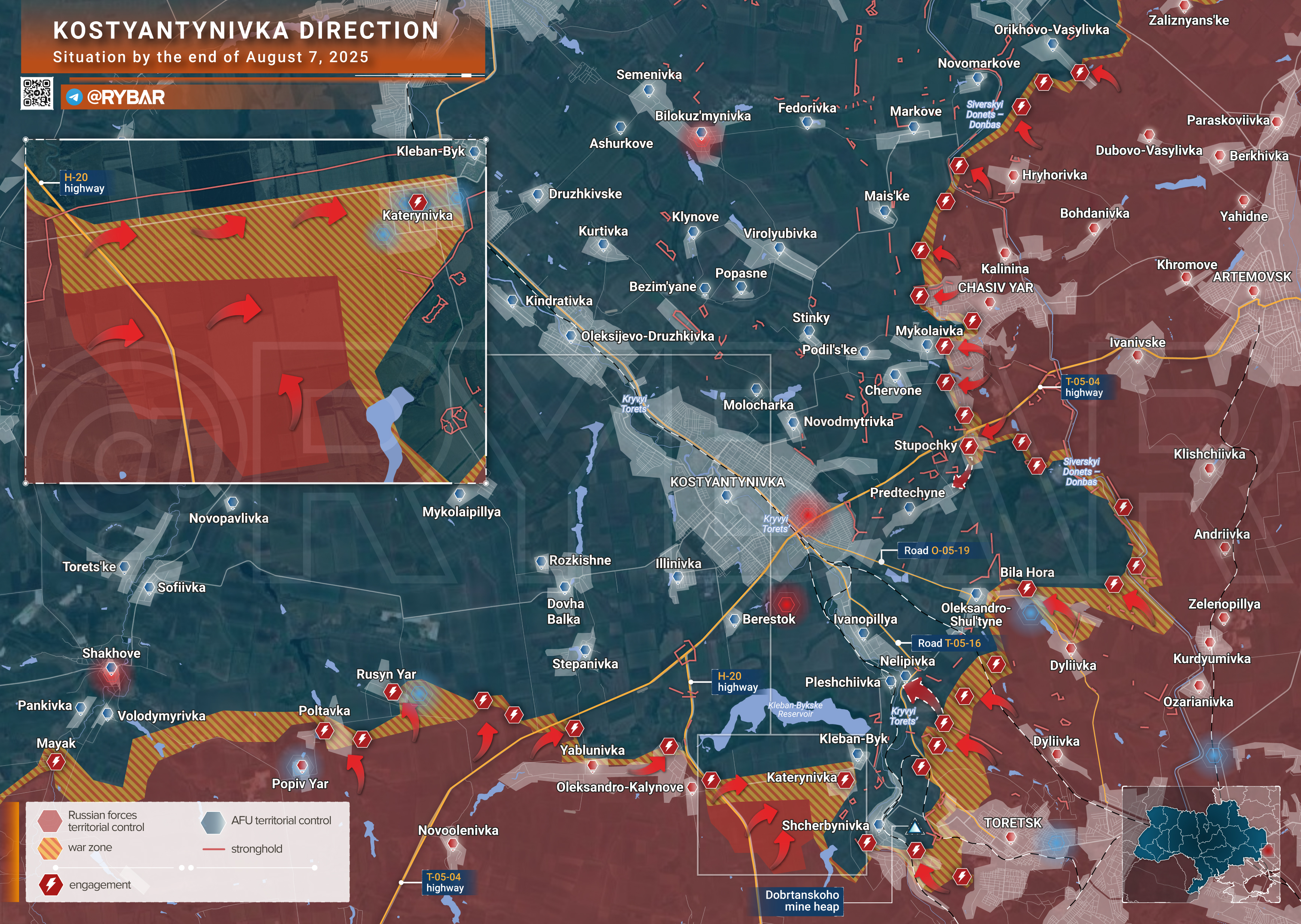The width and height of the screenshot is (1301, 924).
Task: Click the settlement marker next to Kleban-Byk in inset
Action: [x=475, y=151]
